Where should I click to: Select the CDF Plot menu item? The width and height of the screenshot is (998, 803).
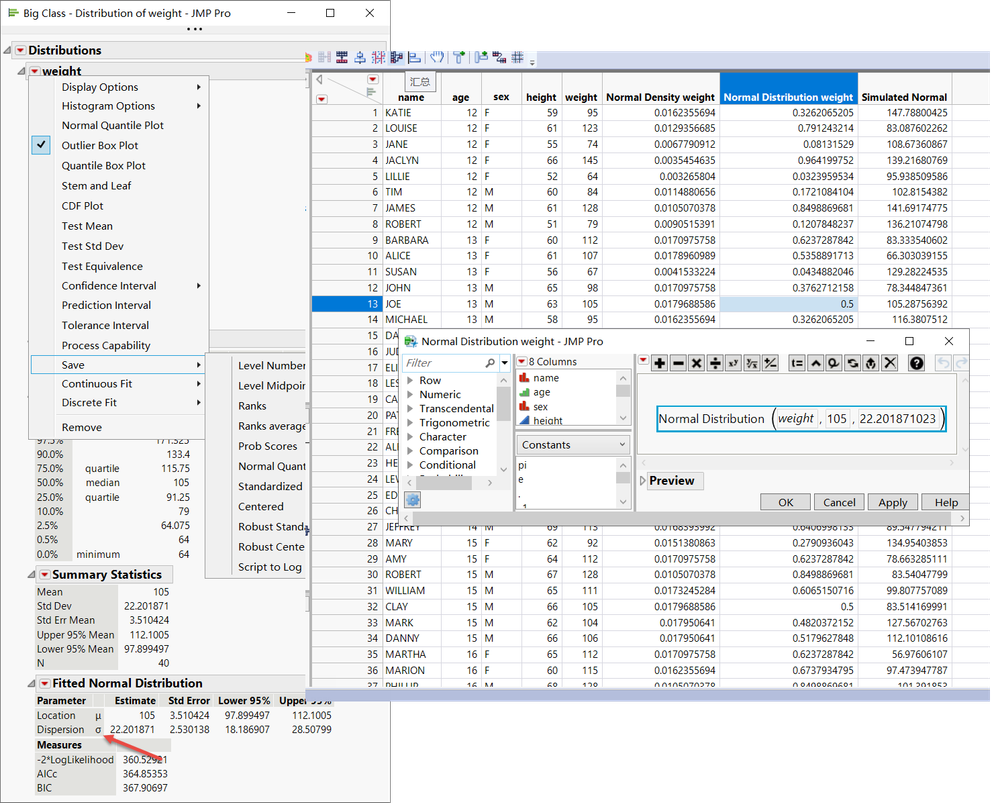tap(82, 206)
